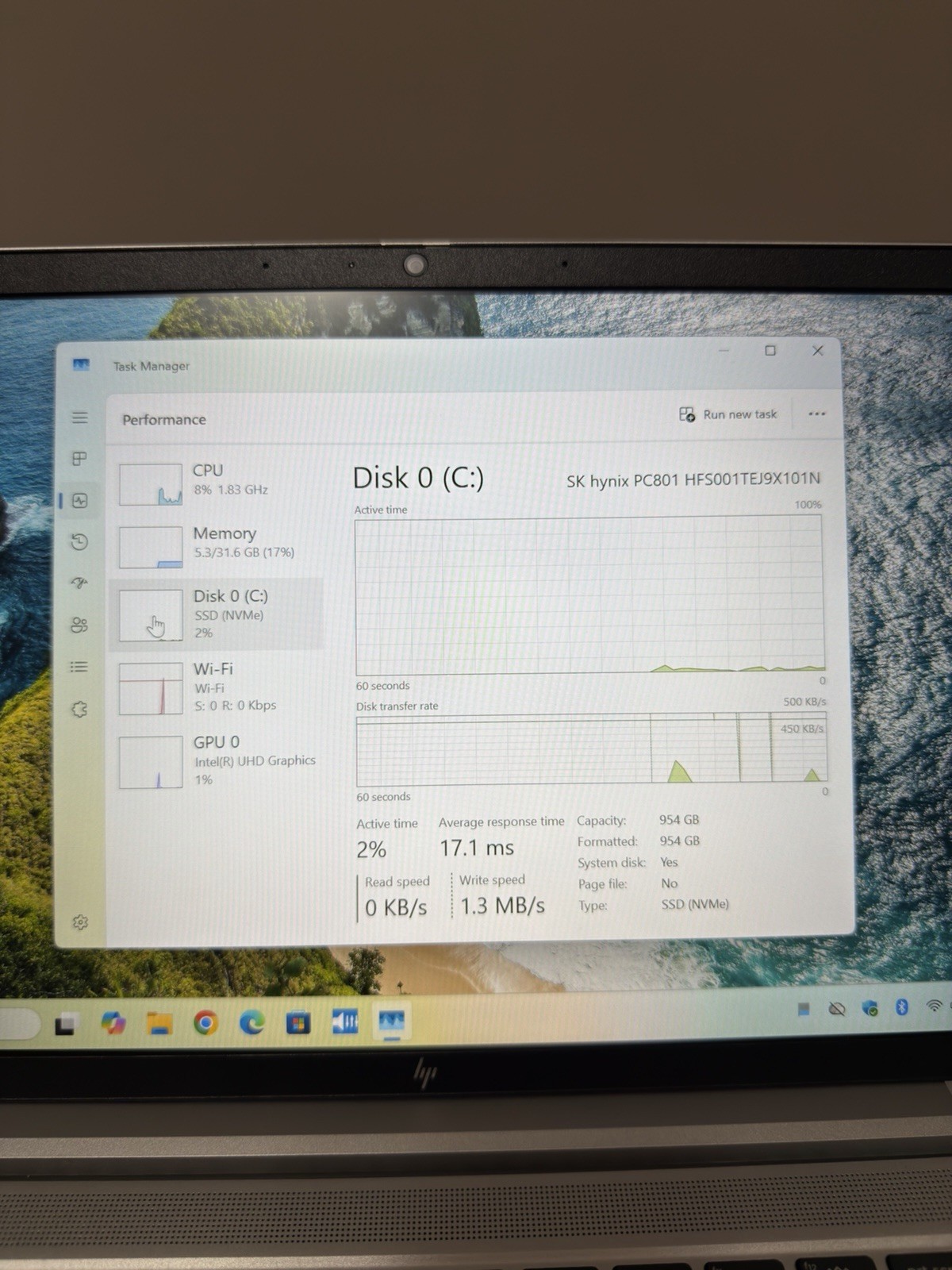This screenshot has height=1270, width=952.
Task: Open File Explorer from the taskbar
Action: coord(159,1024)
